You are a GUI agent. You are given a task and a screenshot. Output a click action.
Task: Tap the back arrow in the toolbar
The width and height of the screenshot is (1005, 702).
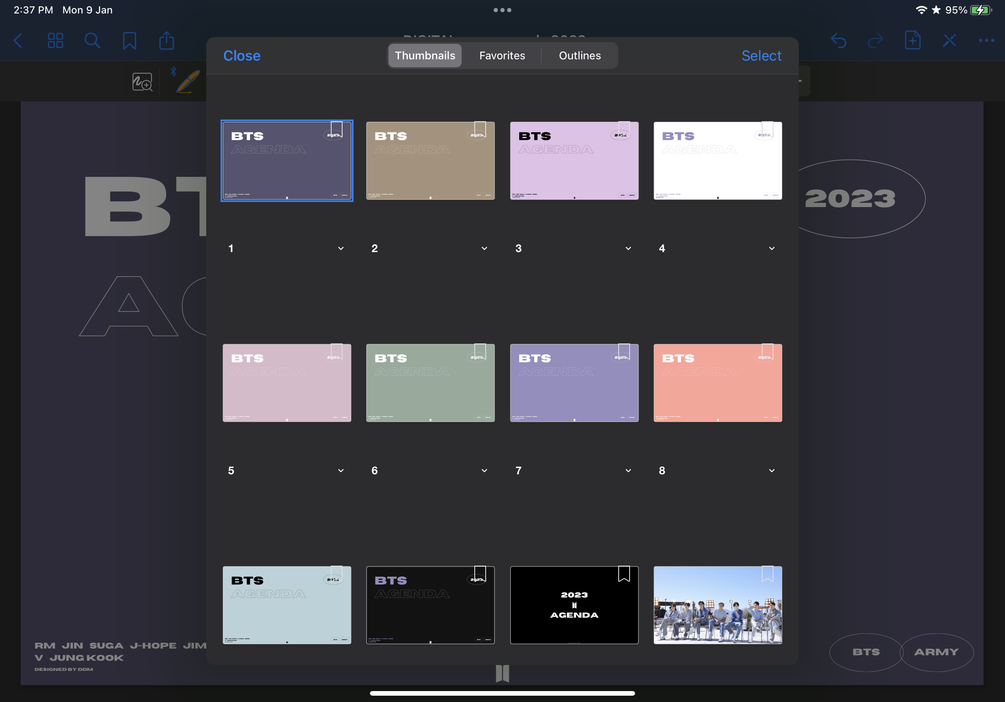point(18,41)
